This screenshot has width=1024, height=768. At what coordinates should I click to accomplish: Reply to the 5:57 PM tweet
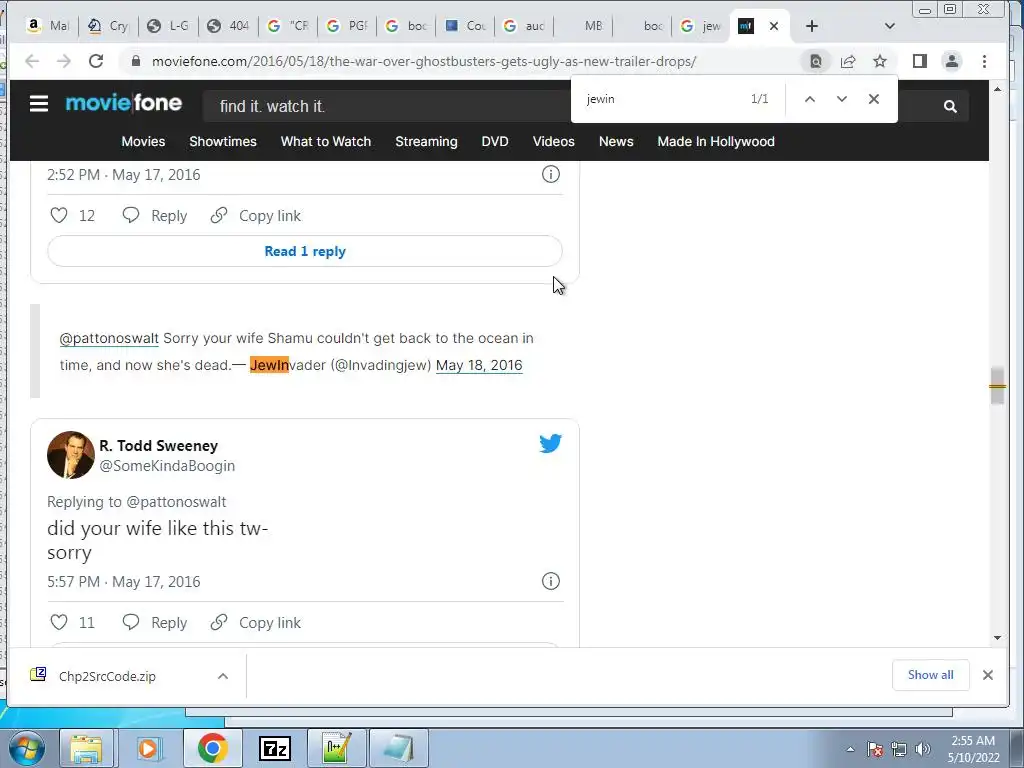pos(155,622)
